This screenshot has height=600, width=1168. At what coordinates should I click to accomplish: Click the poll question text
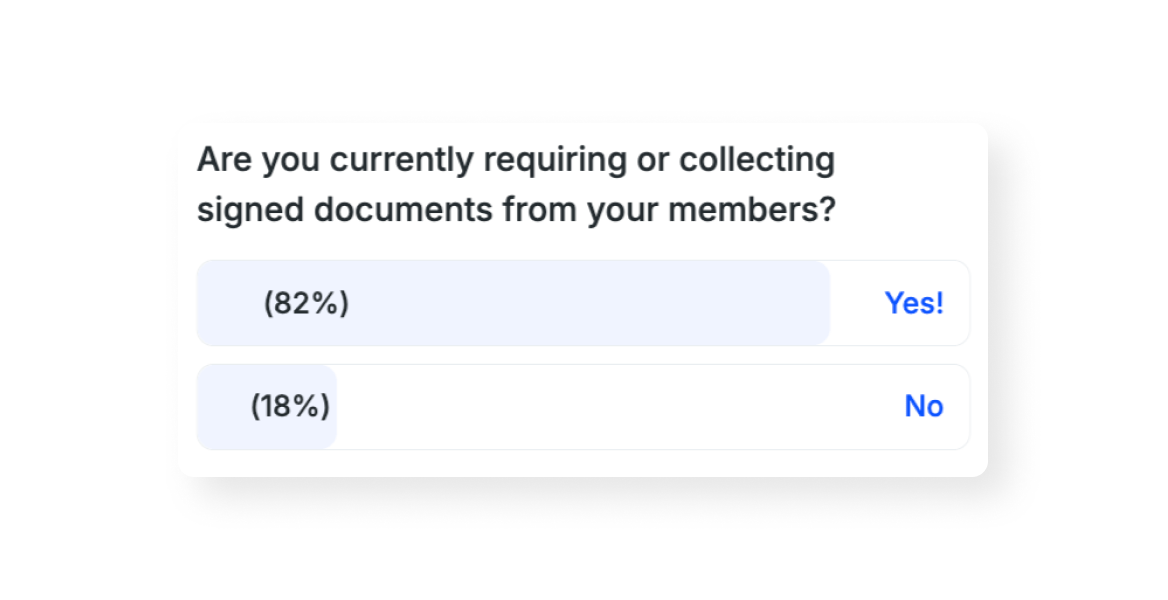(516, 184)
